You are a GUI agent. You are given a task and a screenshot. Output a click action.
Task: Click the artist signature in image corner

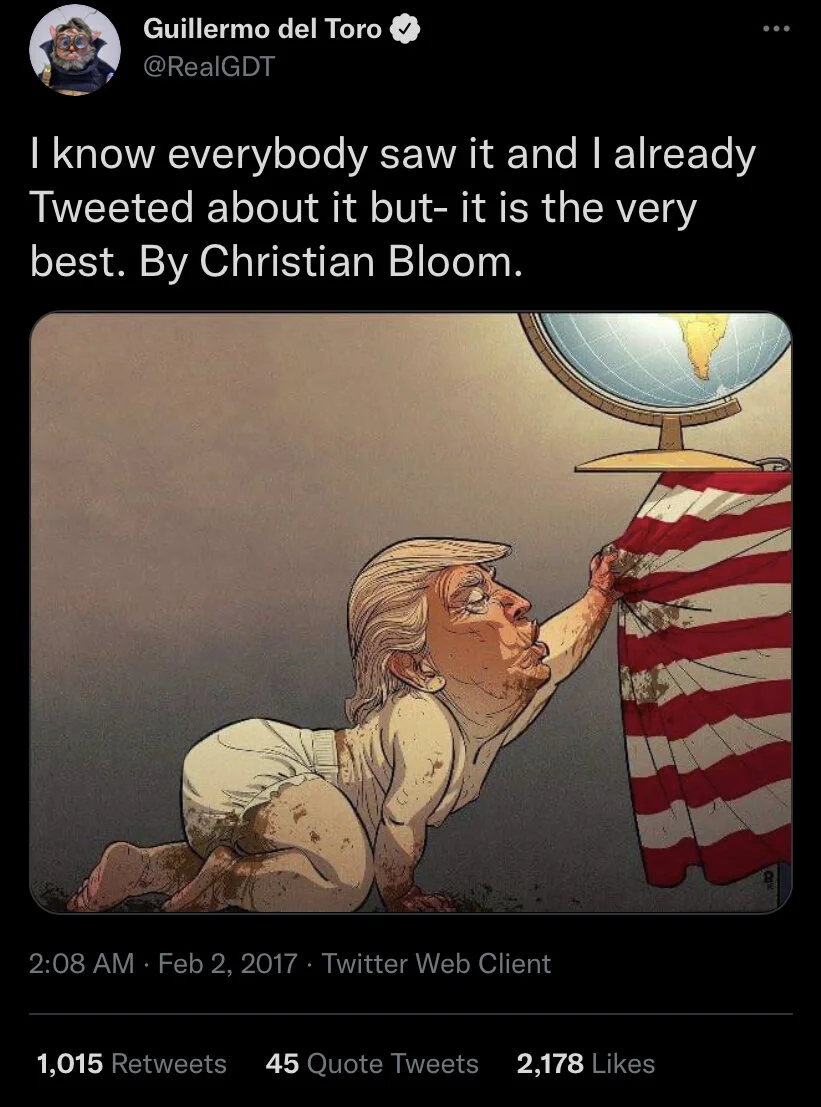(x=768, y=878)
